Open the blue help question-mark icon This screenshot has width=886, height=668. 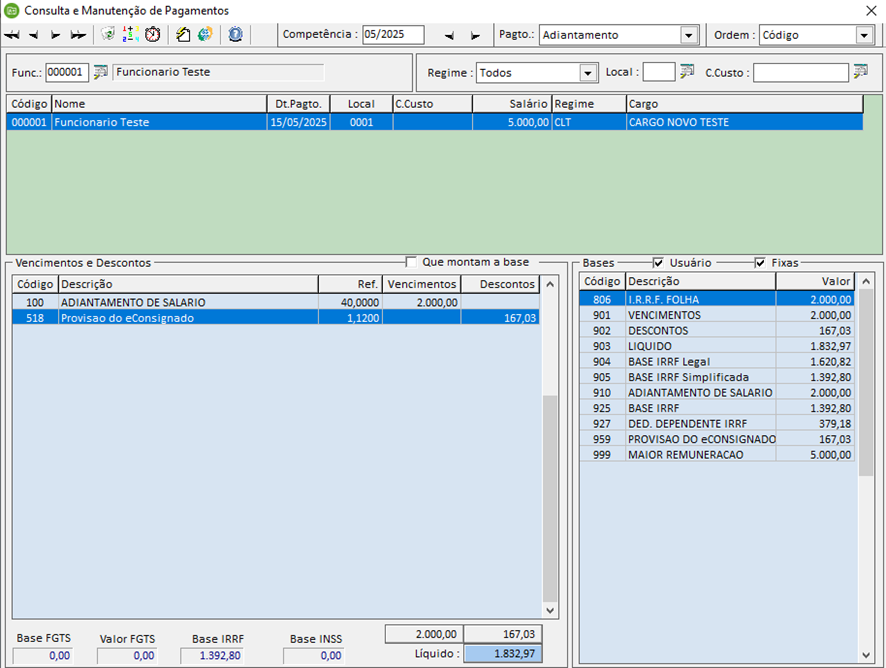(x=236, y=34)
